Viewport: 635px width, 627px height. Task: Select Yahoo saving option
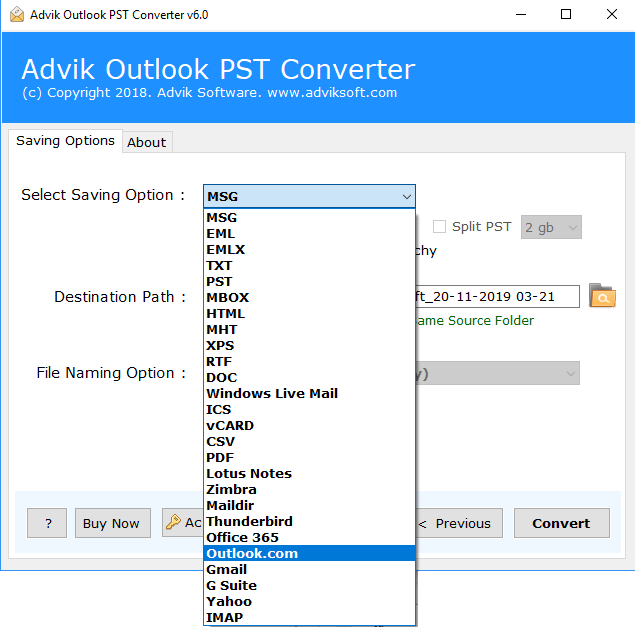pyautogui.click(x=309, y=601)
